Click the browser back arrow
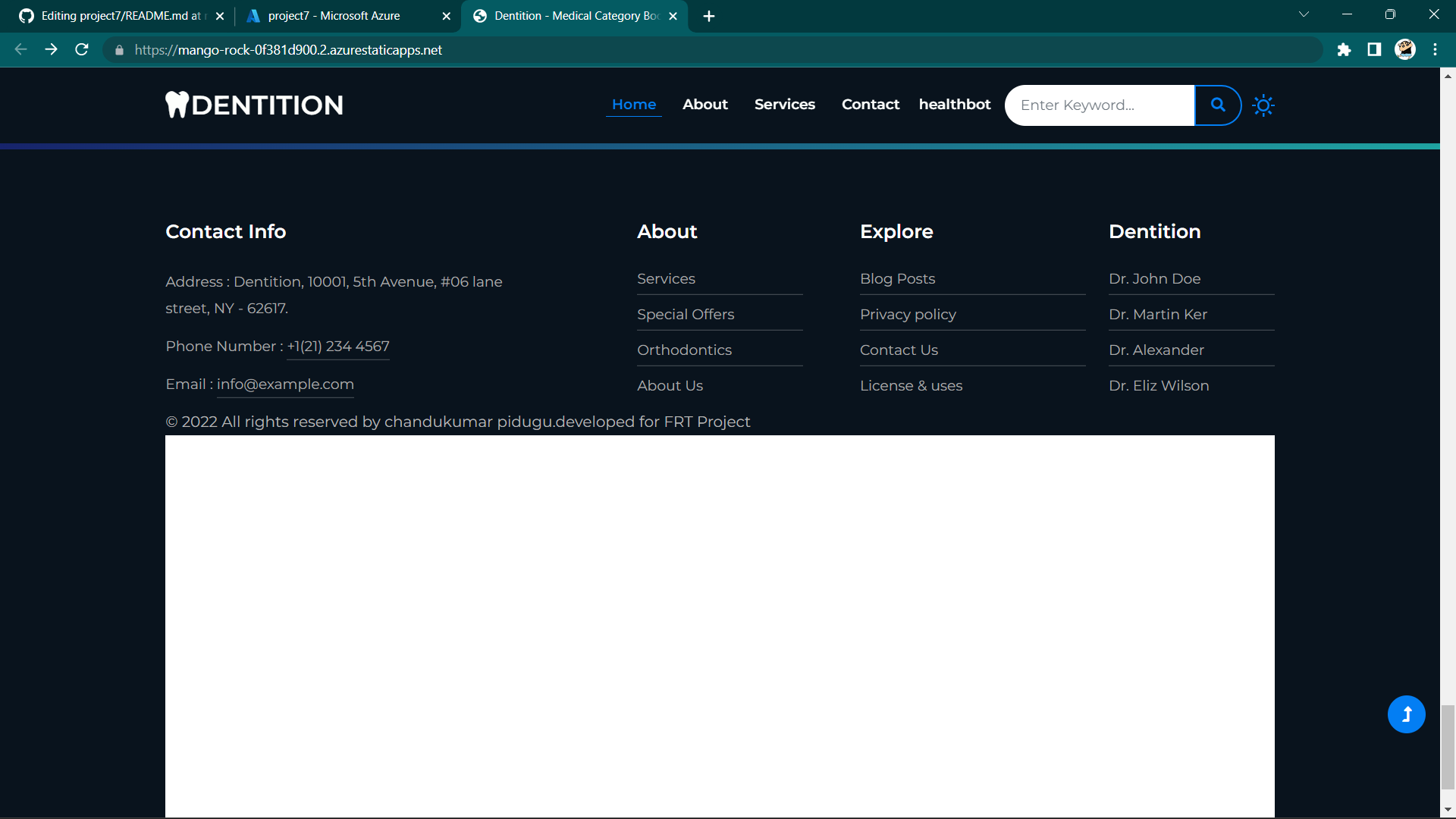This screenshot has height=819, width=1456. coord(20,49)
